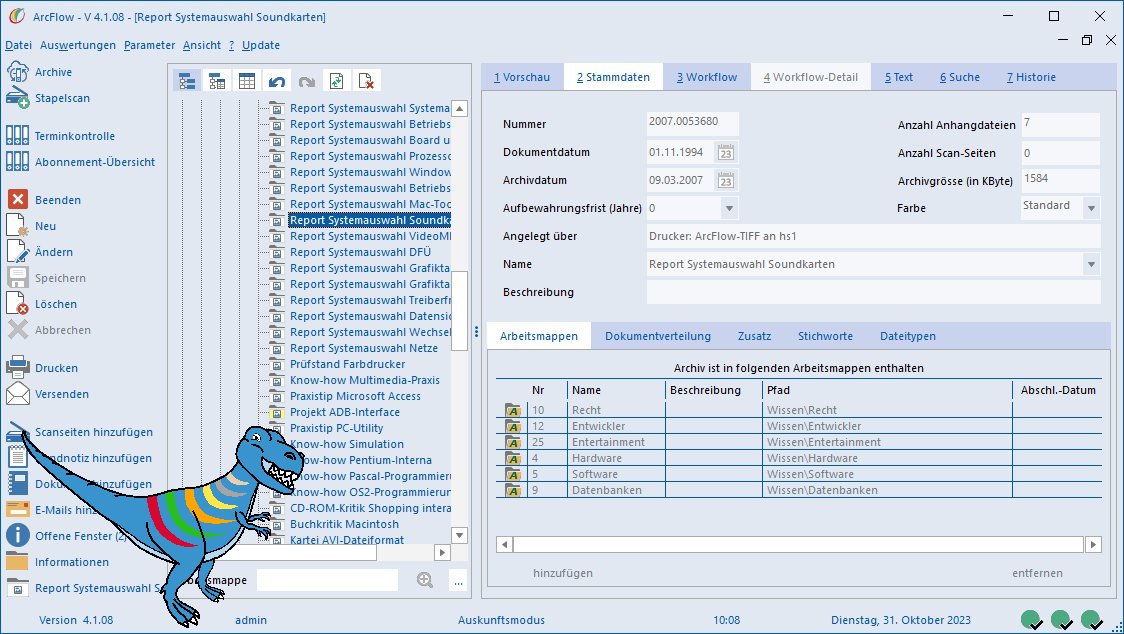Open the Dokumentdatum calendar picker
Viewport: 1124px width, 634px height.
coord(725,153)
